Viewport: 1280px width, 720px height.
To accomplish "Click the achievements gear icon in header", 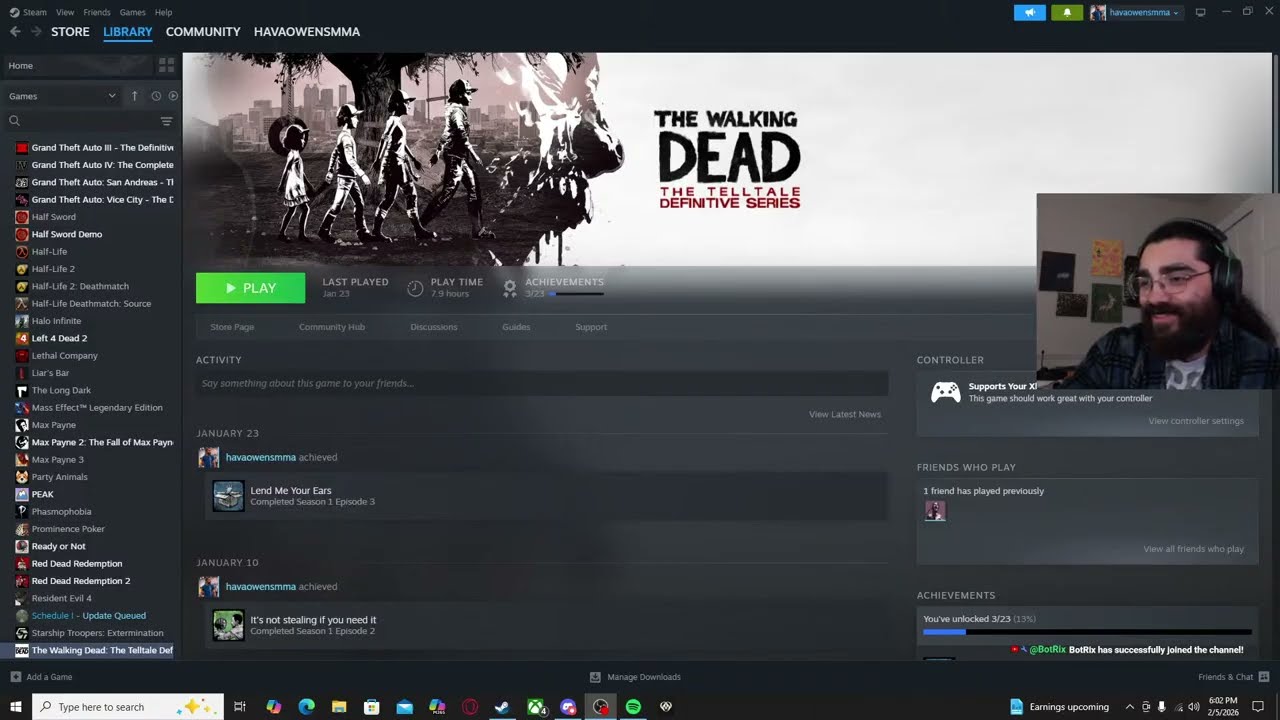I will point(510,288).
